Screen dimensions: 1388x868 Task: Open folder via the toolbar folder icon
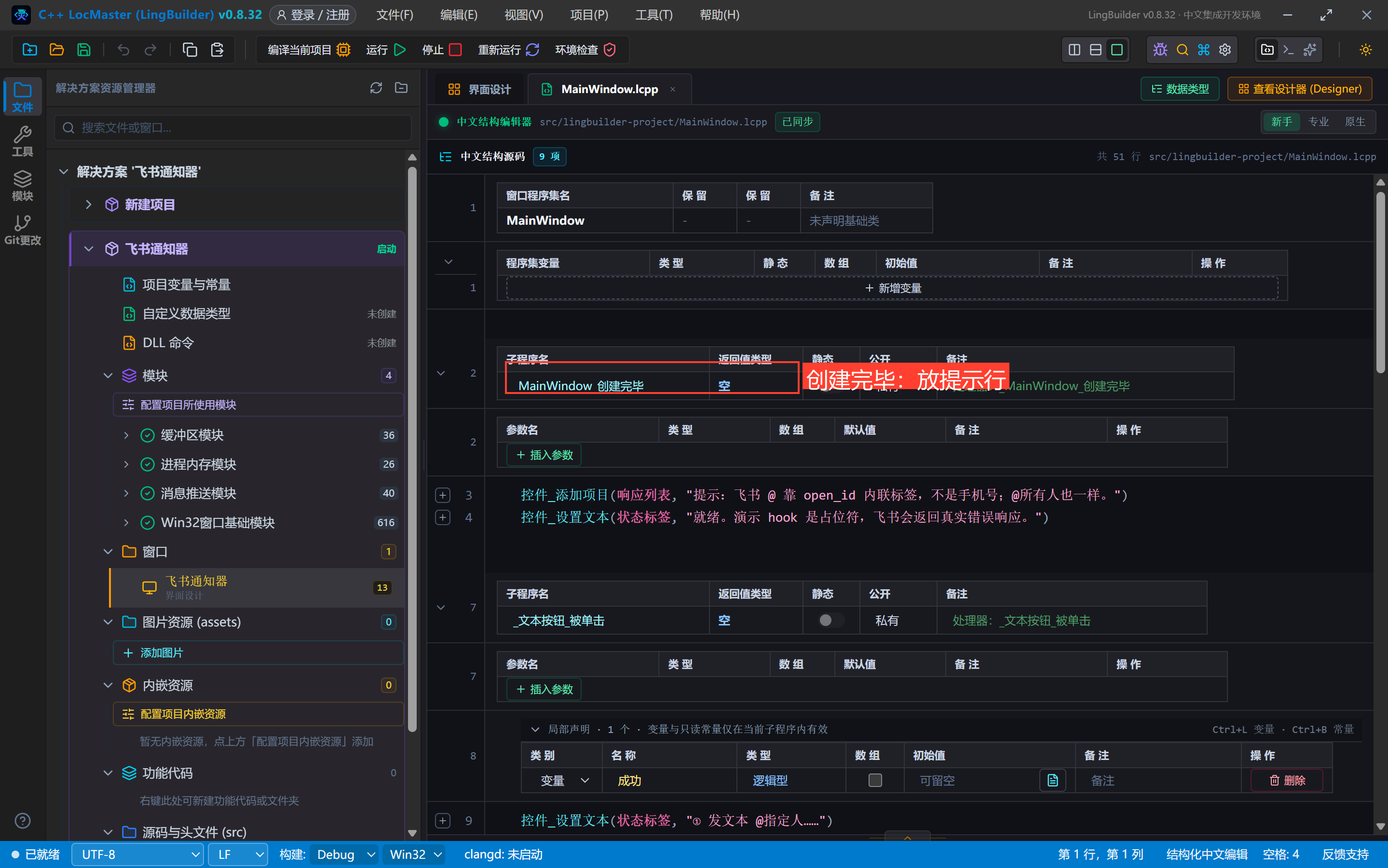56,50
